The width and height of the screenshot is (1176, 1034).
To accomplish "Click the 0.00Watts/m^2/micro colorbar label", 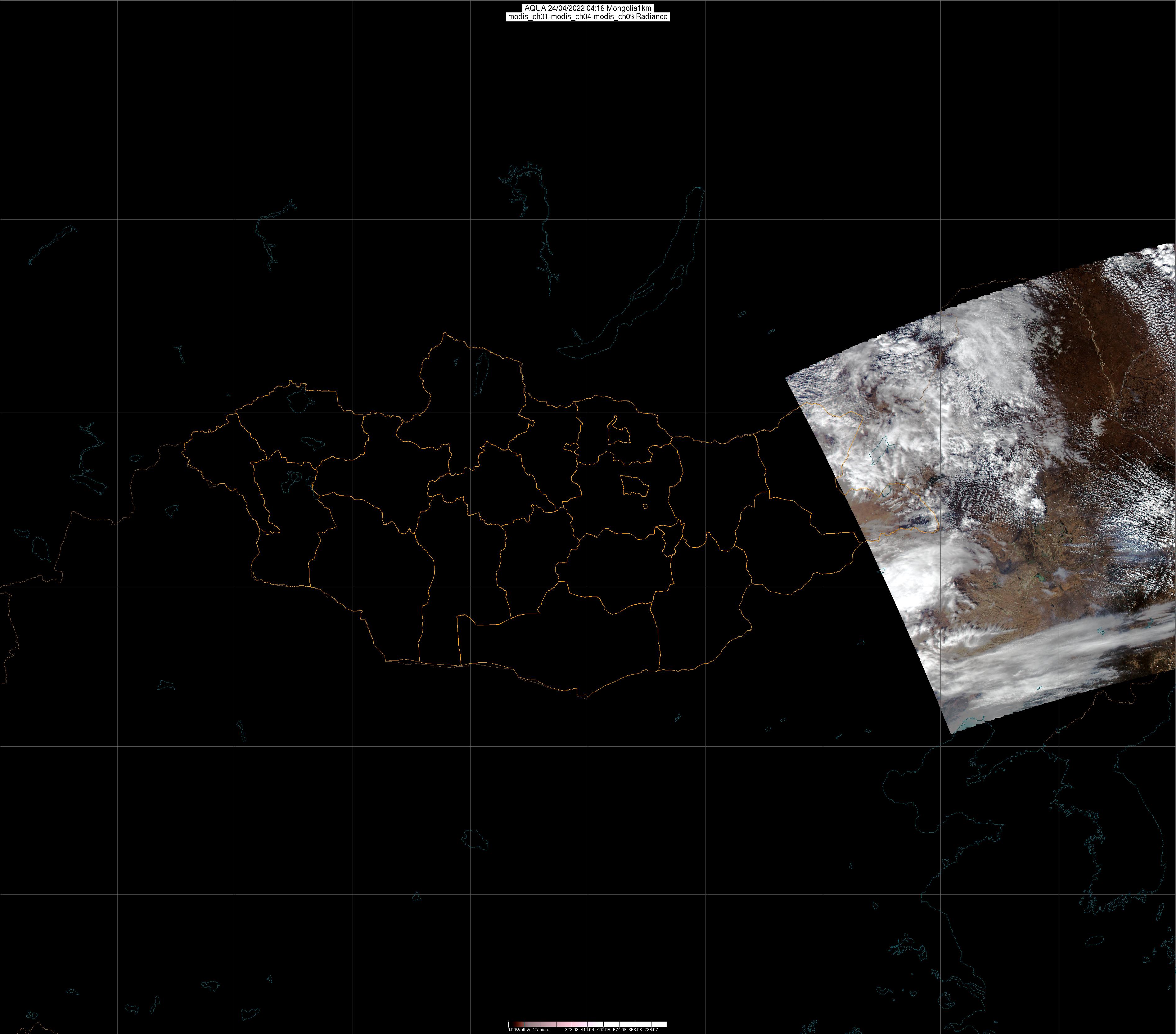I will [x=528, y=1029].
